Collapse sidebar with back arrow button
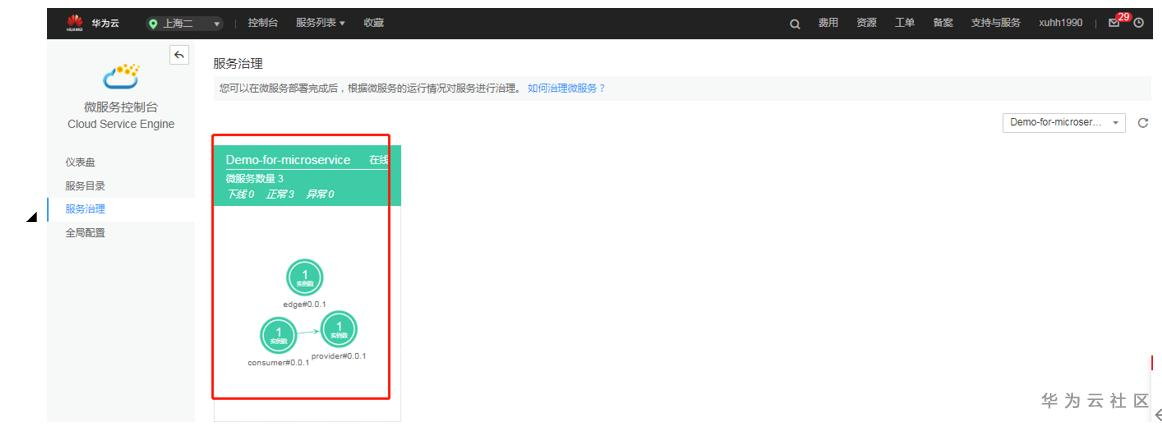The width and height of the screenshot is (1162, 426). [x=179, y=56]
